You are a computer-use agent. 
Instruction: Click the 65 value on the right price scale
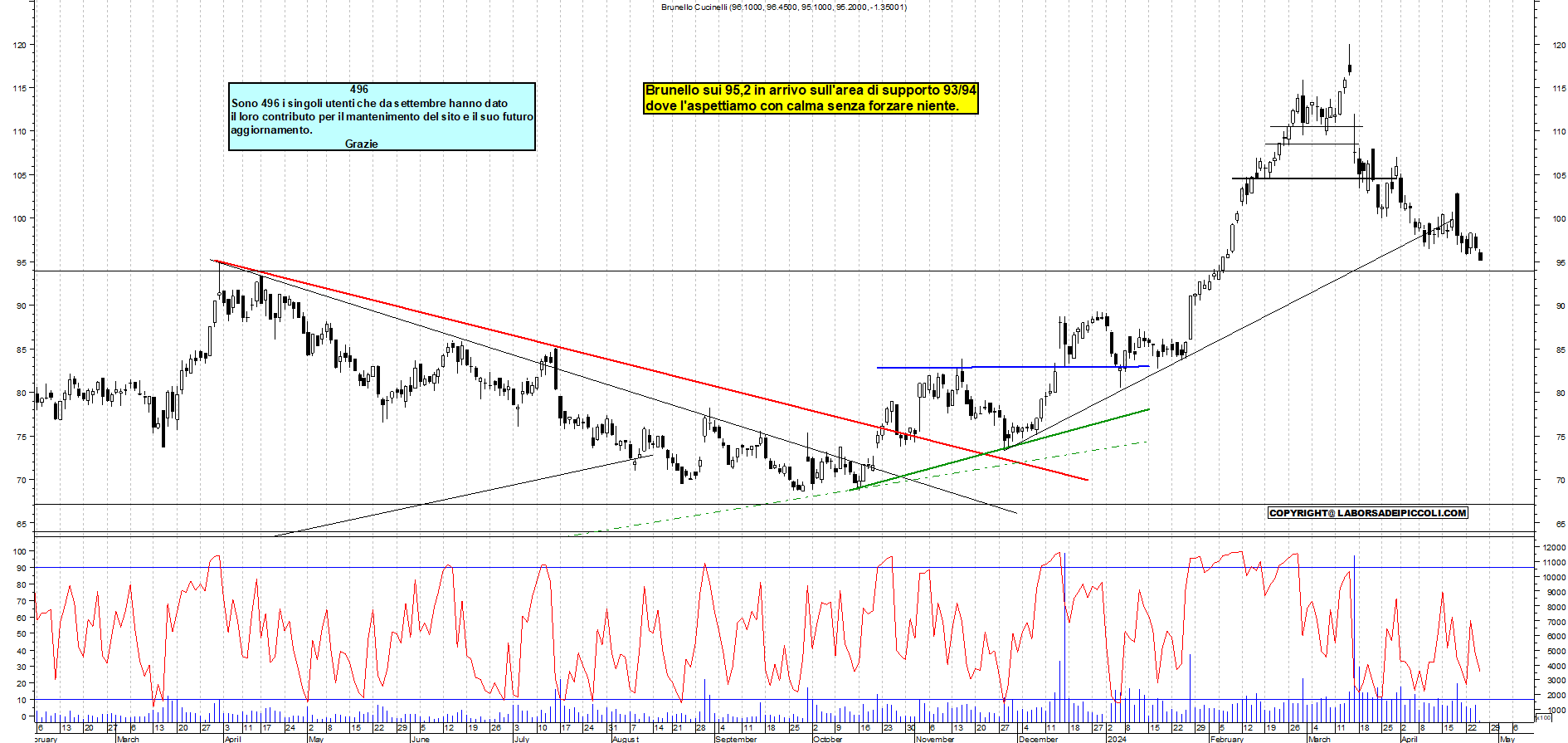click(x=1561, y=524)
